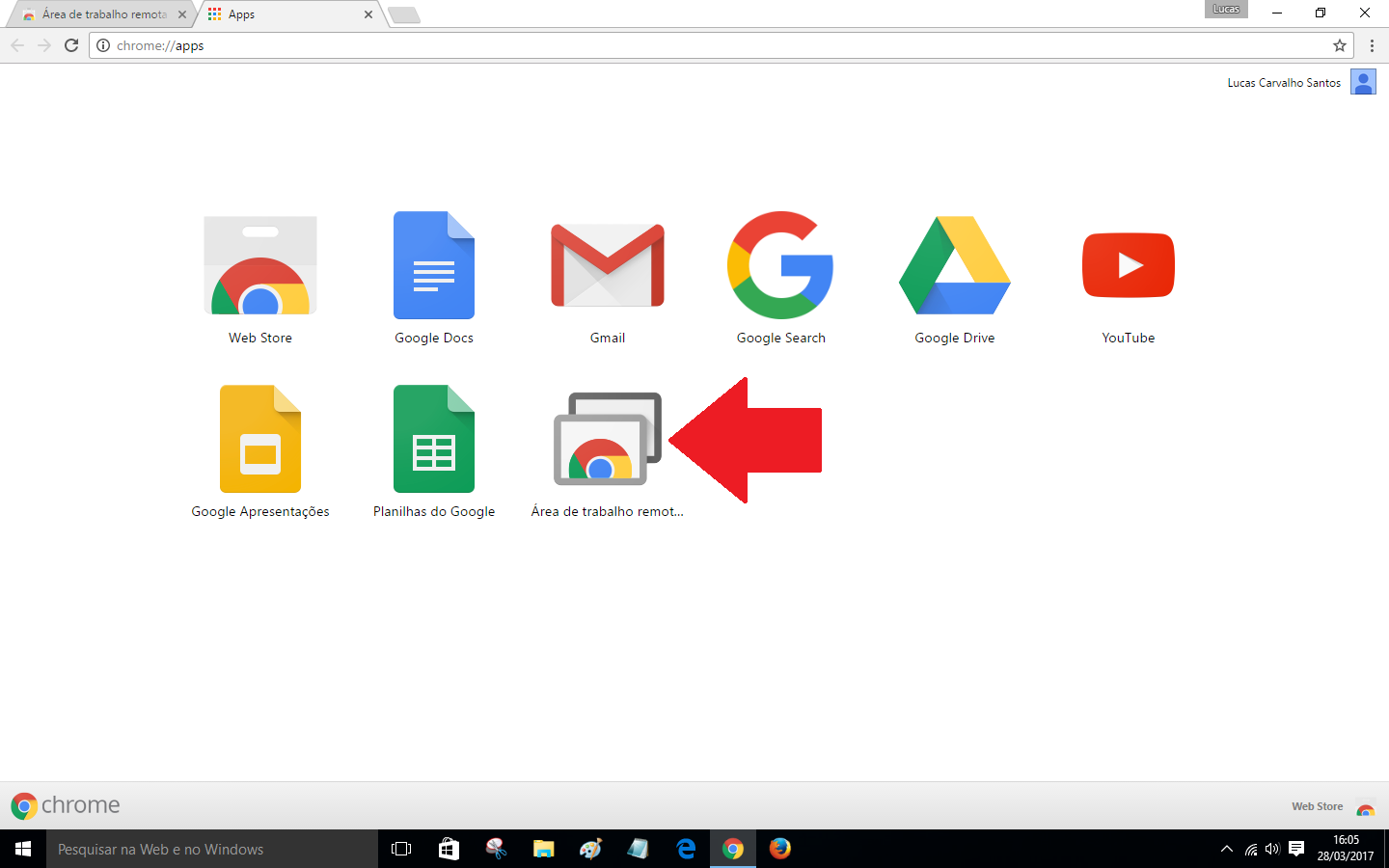Open Google Apresentações app icon
The width and height of the screenshot is (1389, 868).
(260, 439)
